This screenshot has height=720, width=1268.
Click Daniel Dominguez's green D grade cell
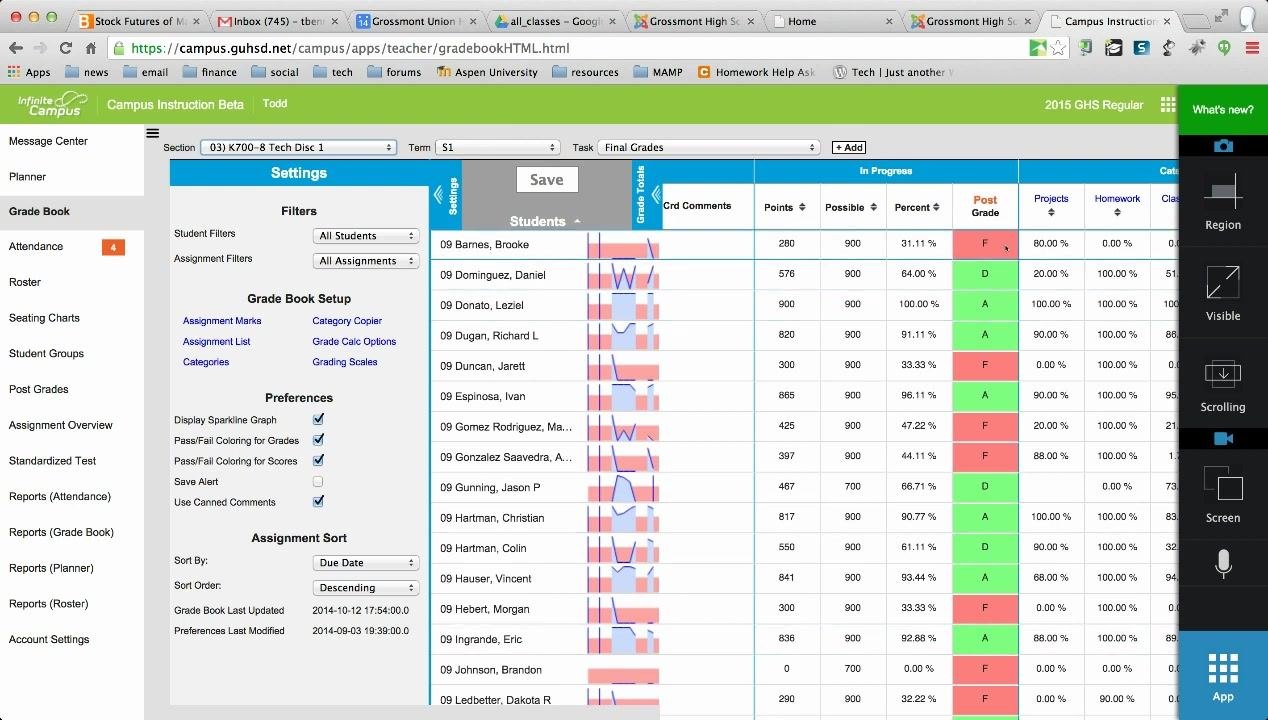pyautogui.click(x=985, y=274)
